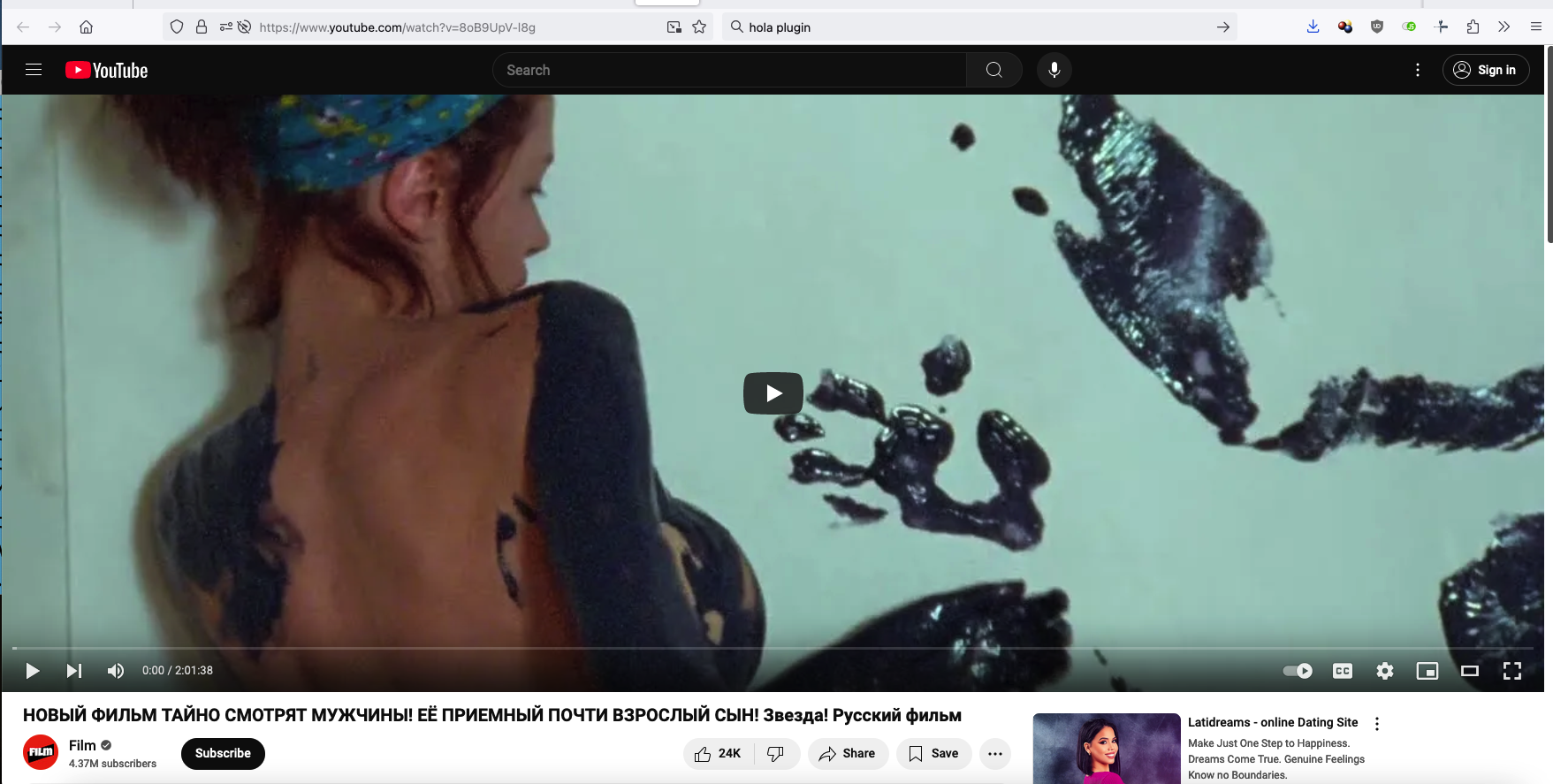Skip to the next video
Screen dimensions: 1553x784
point(74,671)
